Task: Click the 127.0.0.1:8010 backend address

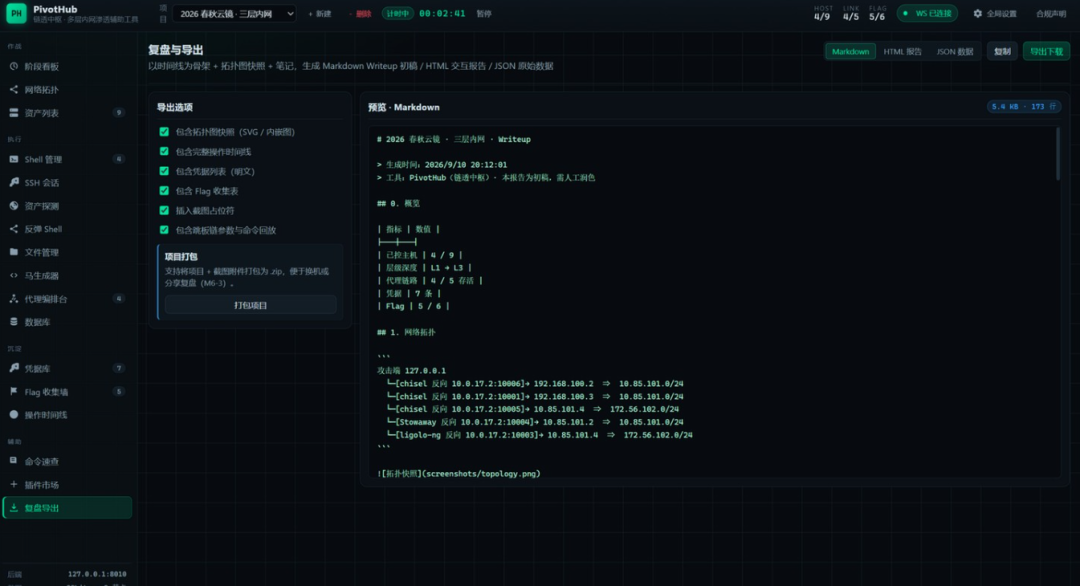Action: [x=97, y=574]
